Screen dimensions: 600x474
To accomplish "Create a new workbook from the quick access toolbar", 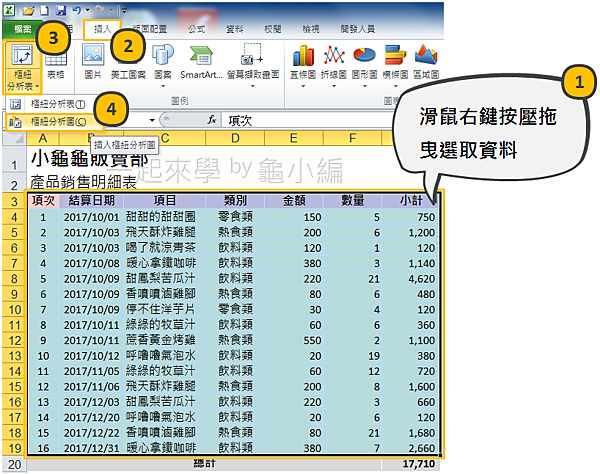I will 44,10.
